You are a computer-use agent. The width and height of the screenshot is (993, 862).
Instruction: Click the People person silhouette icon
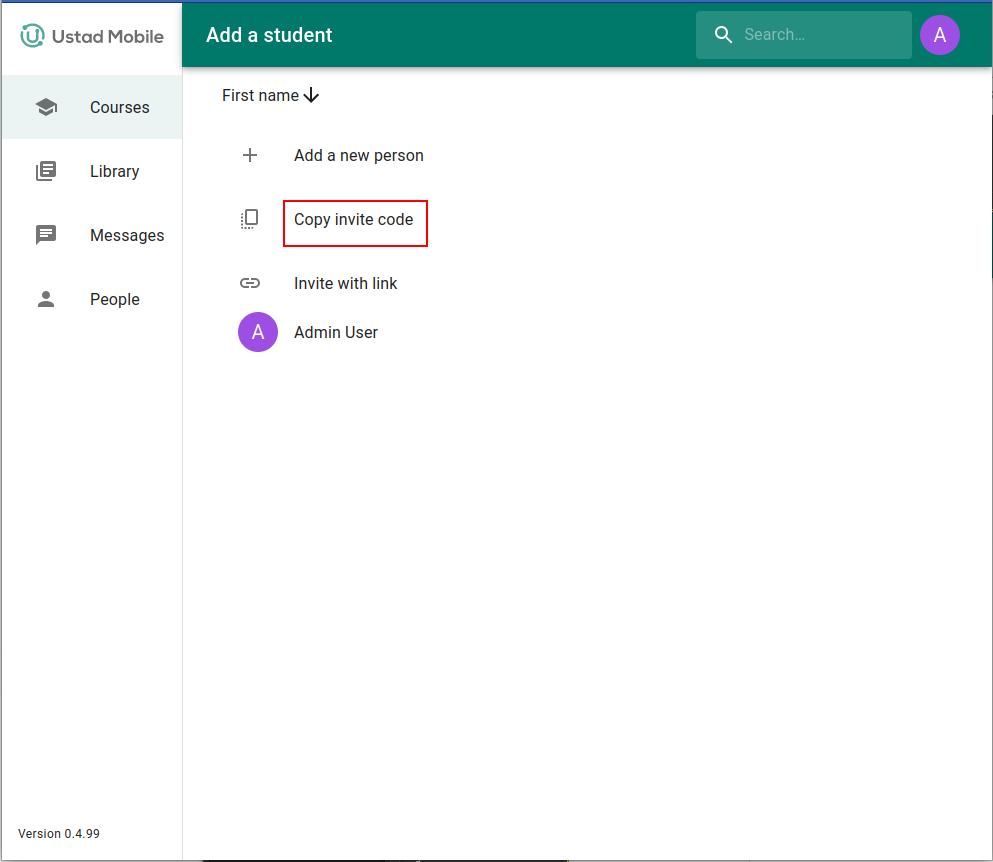[46, 299]
